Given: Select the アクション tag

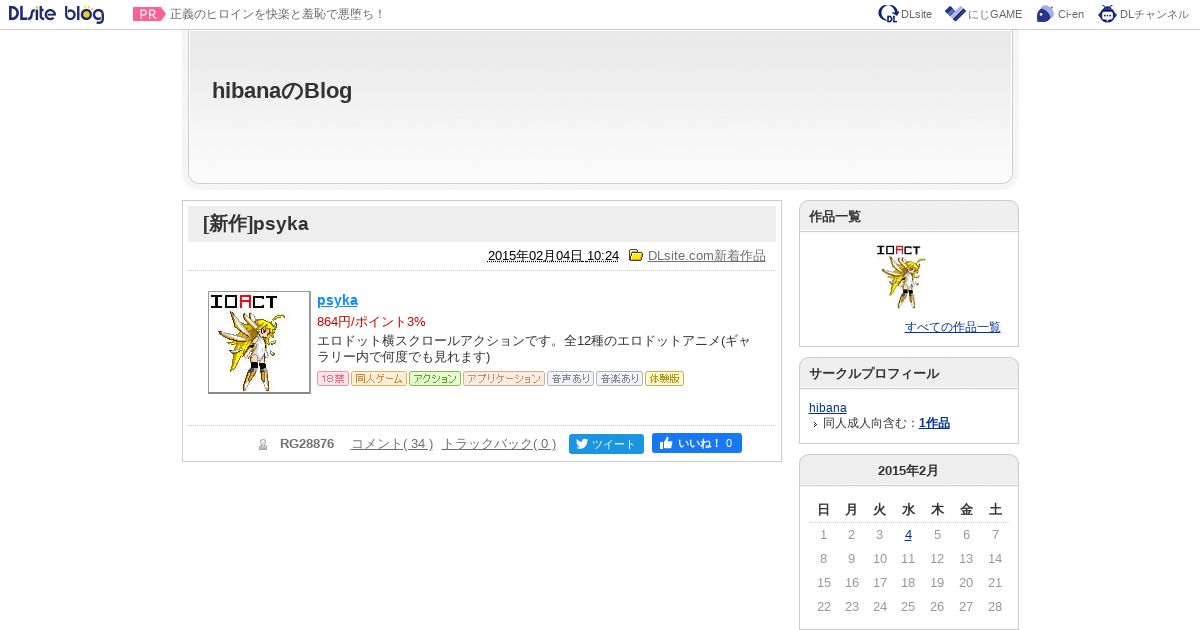Looking at the screenshot, I should [x=435, y=379].
